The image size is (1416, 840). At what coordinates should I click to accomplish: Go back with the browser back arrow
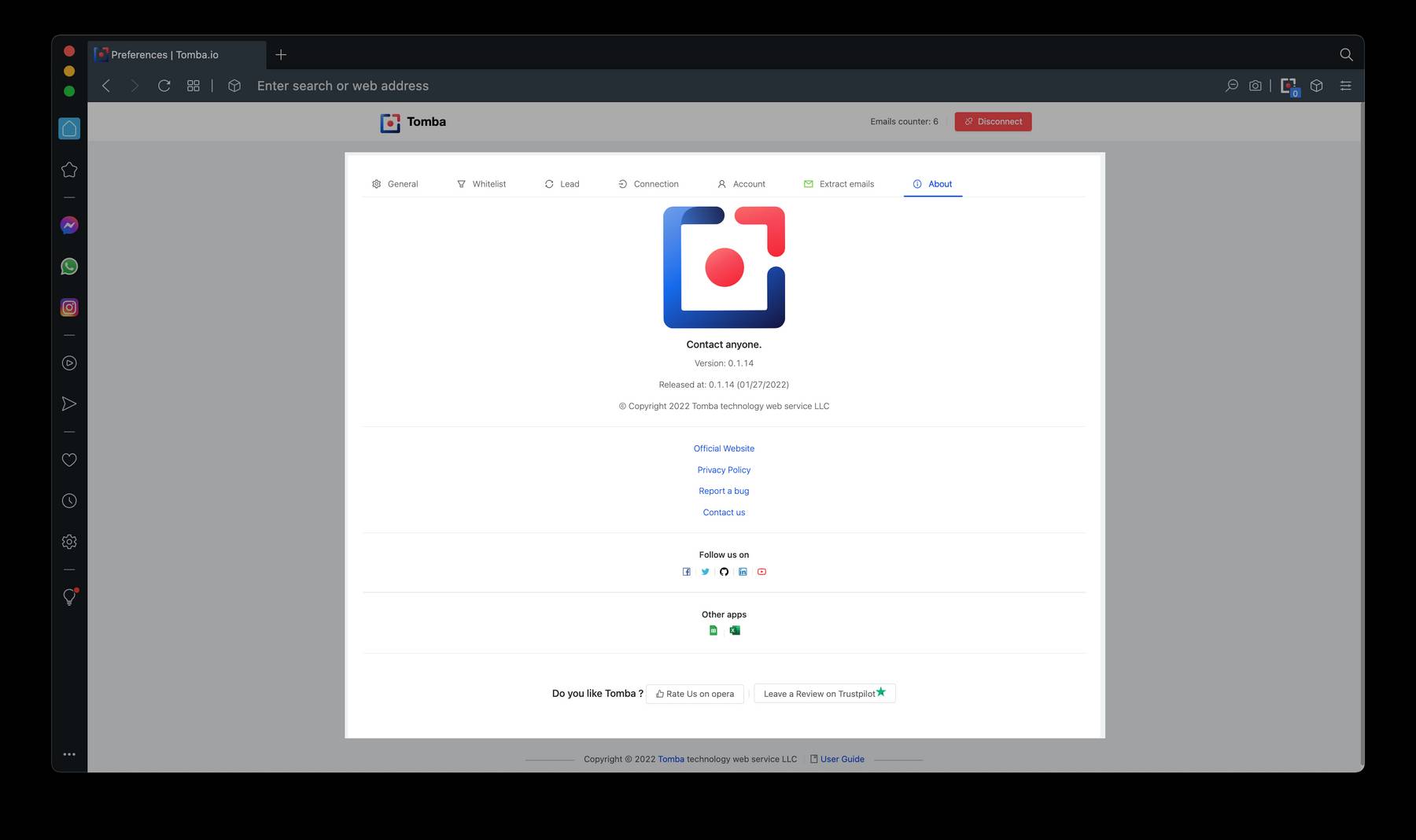(x=106, y=86)
